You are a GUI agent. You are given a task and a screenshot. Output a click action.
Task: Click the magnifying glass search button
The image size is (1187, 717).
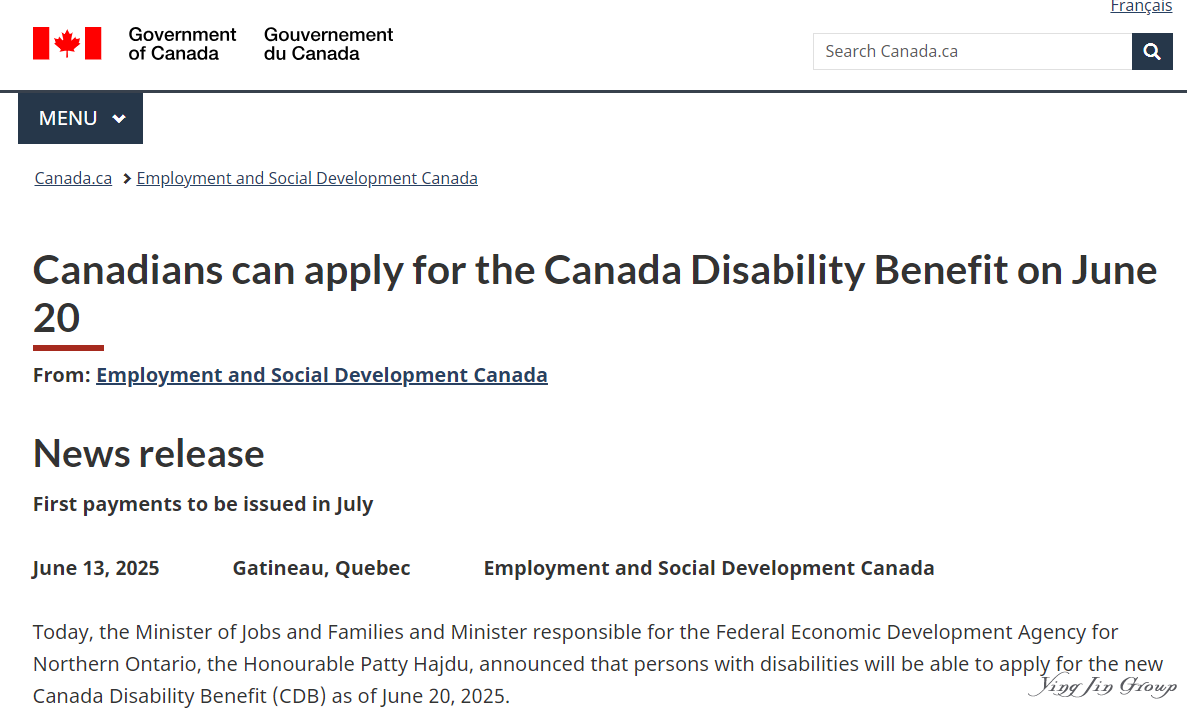pos(1152,51)
